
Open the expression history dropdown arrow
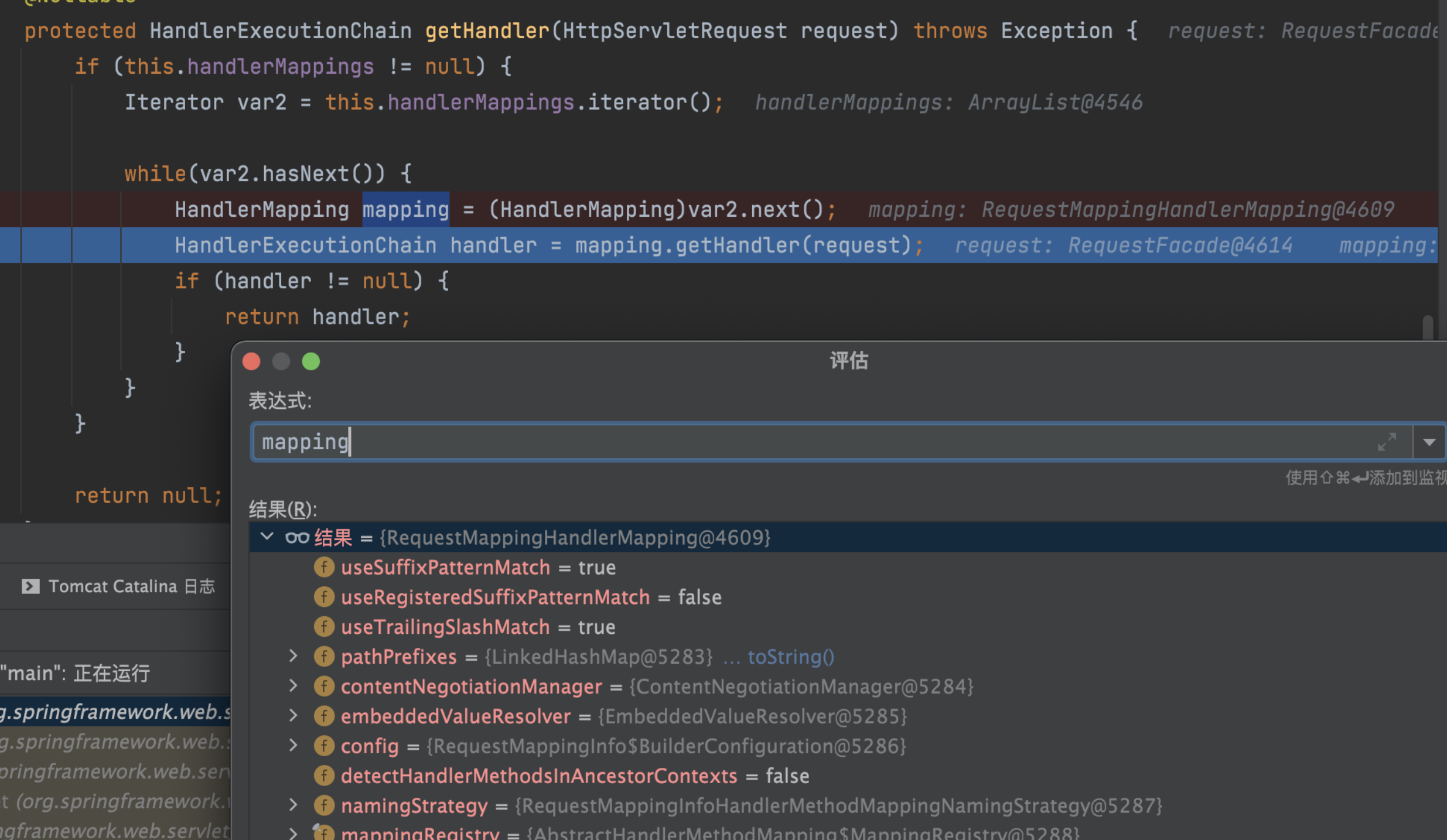pyautogui.click(x=1429, y=442)
